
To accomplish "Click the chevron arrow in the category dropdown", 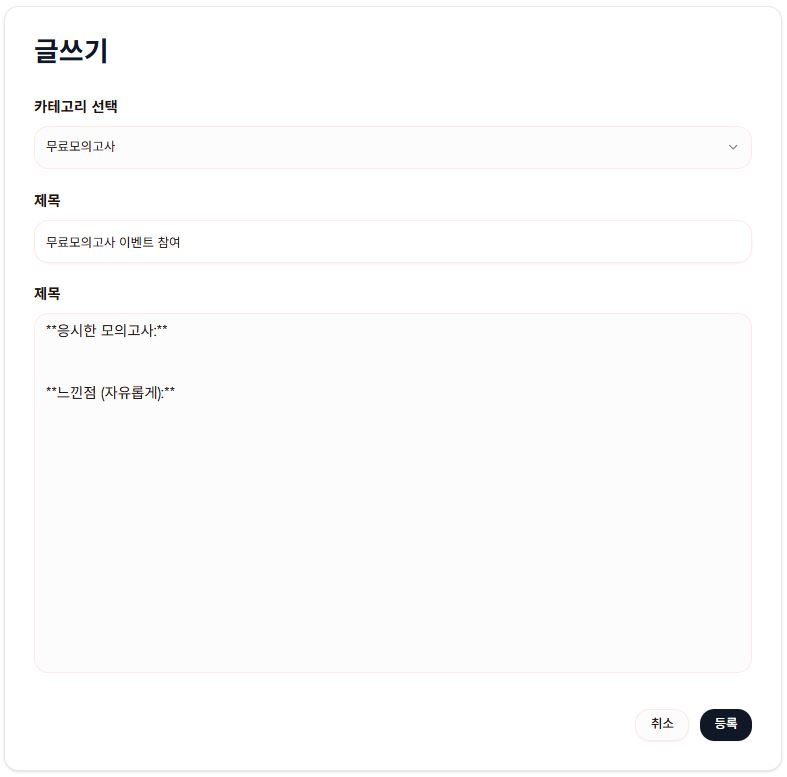I will click(x=733, y=147).
